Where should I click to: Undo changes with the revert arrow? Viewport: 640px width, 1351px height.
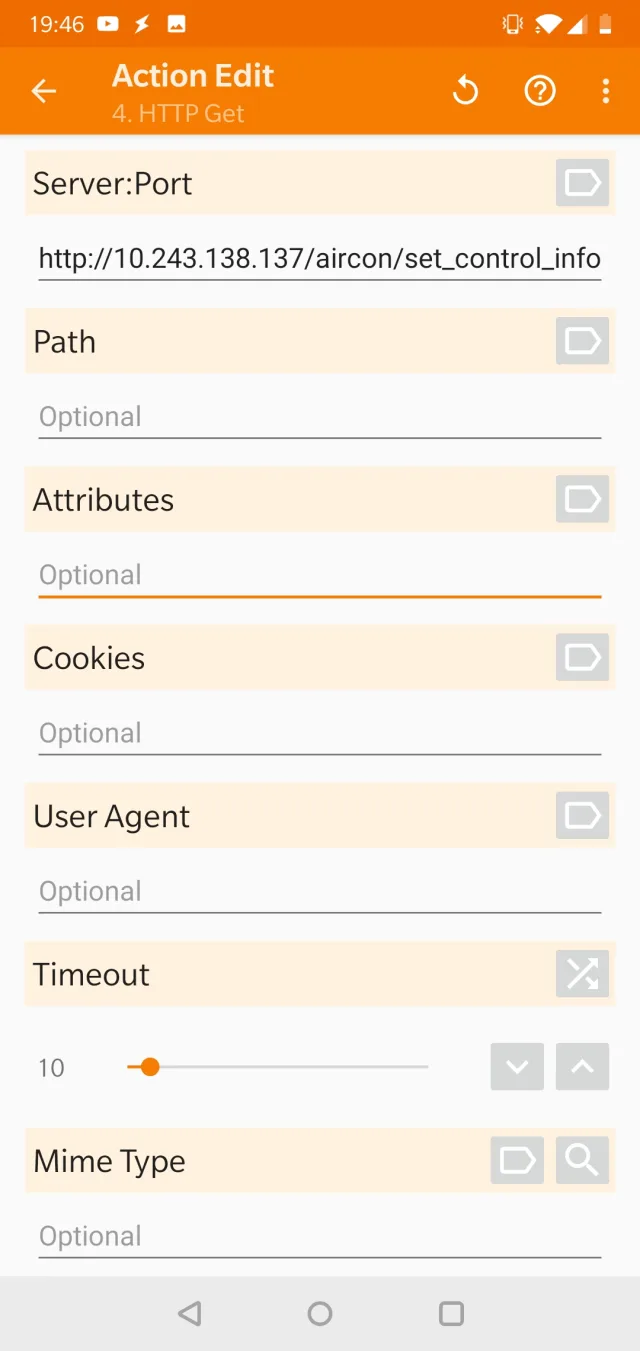[465, 90]
